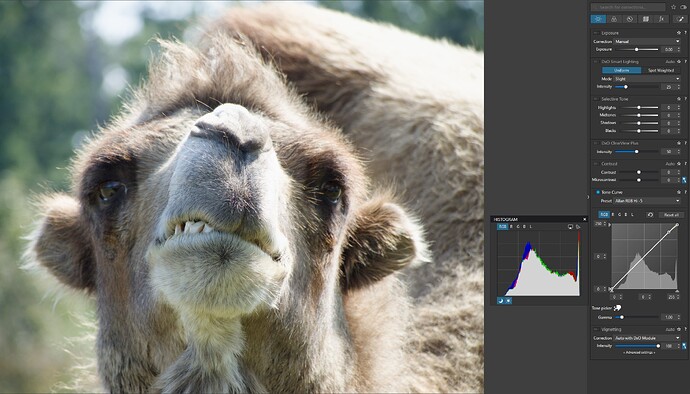Viewport: 690px width, 394px height.
Task: Click the Tone Curve favorite star
Action: click(x=679, y=192)
